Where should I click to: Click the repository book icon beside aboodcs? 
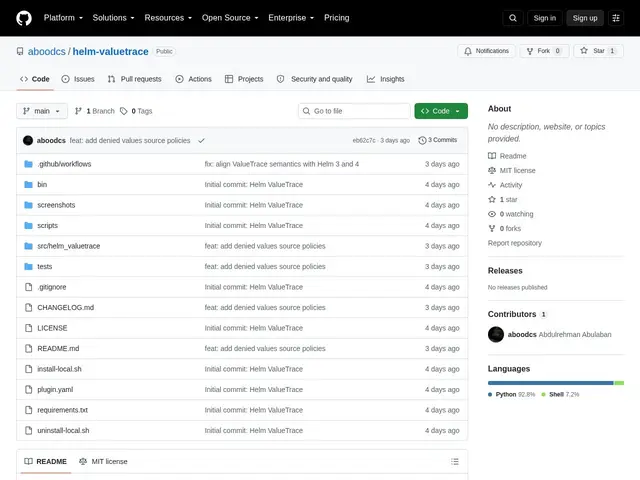pyautogui.click(x=20, y=51)
